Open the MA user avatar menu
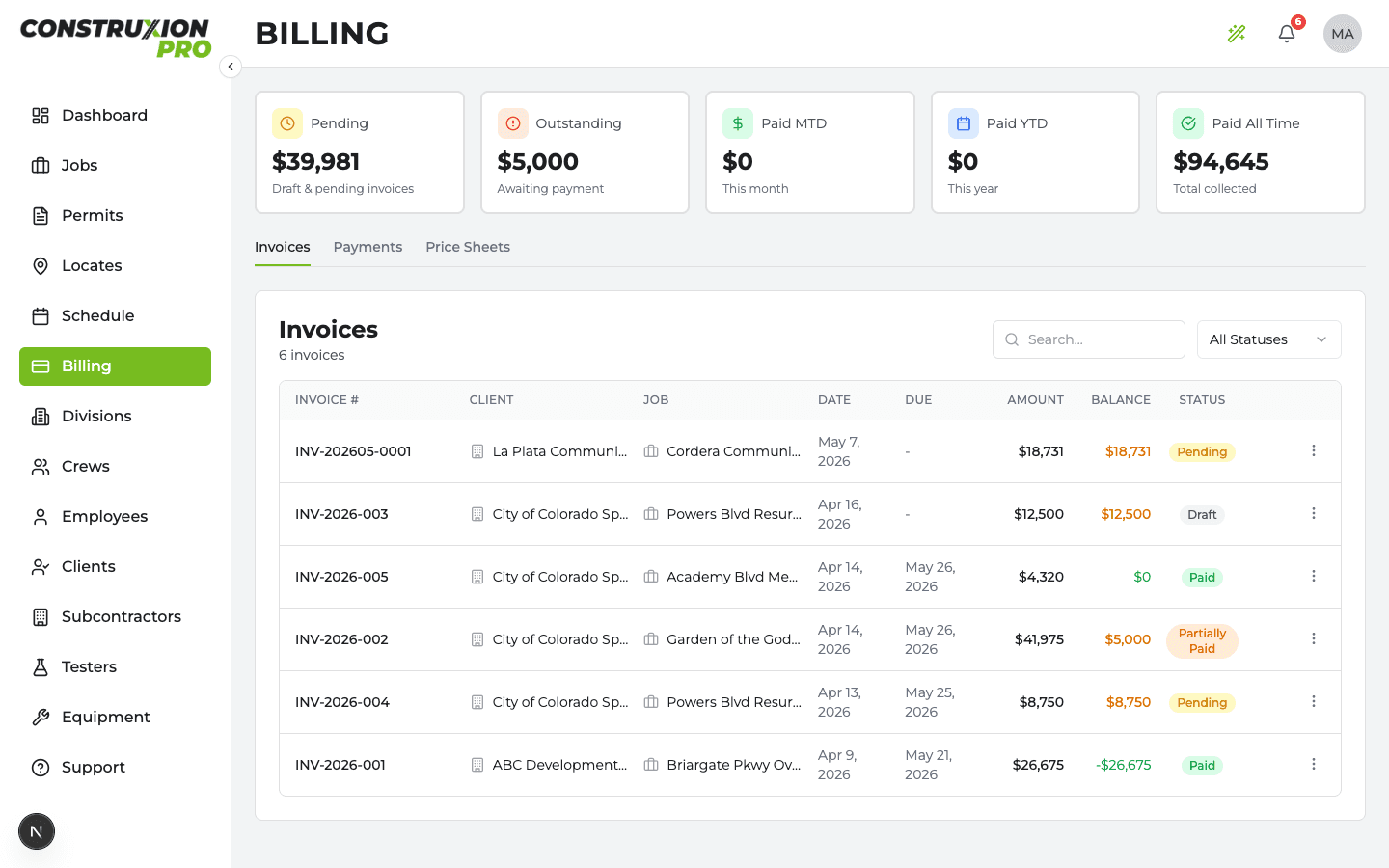Viewport: 1389px width, 868px height. click(1343, 34)
